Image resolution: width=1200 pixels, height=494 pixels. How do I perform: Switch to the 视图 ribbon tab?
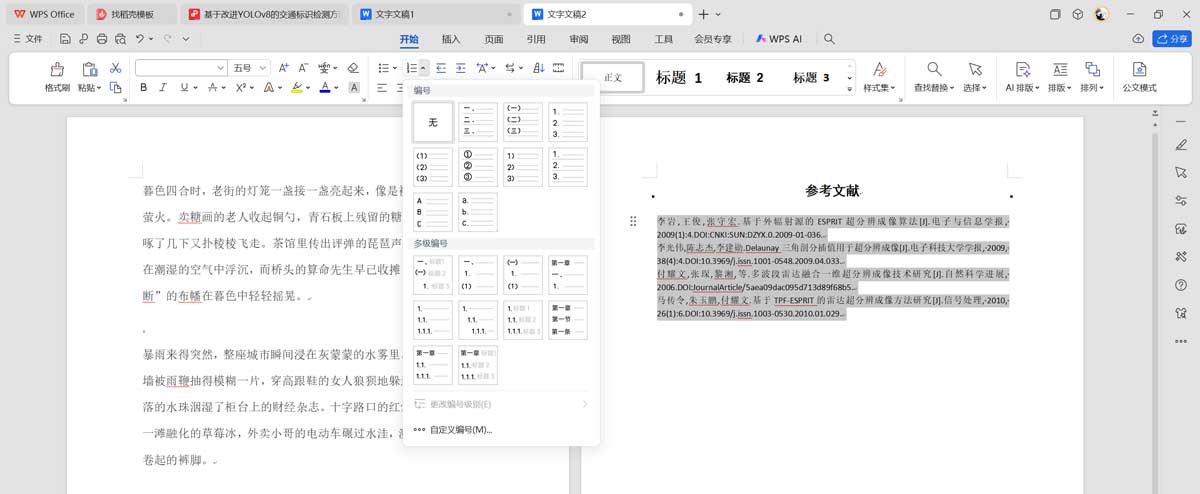(621, 39)
